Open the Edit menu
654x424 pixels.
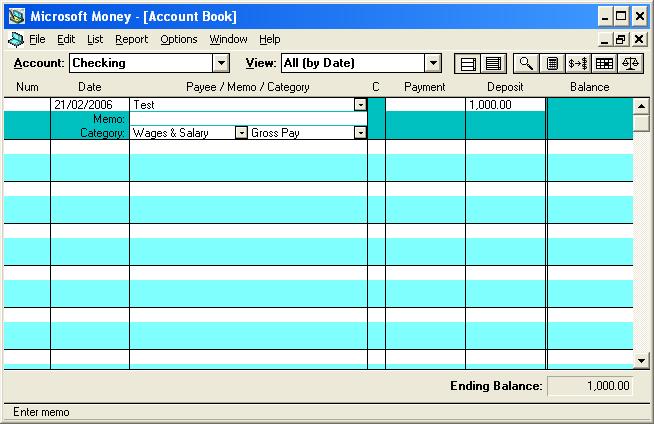pyautogui.click(x=66, y=39)
